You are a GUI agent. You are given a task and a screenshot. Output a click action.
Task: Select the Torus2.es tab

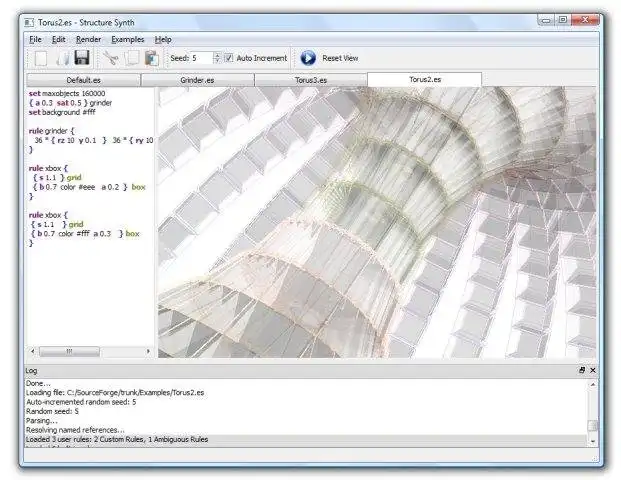425,79
